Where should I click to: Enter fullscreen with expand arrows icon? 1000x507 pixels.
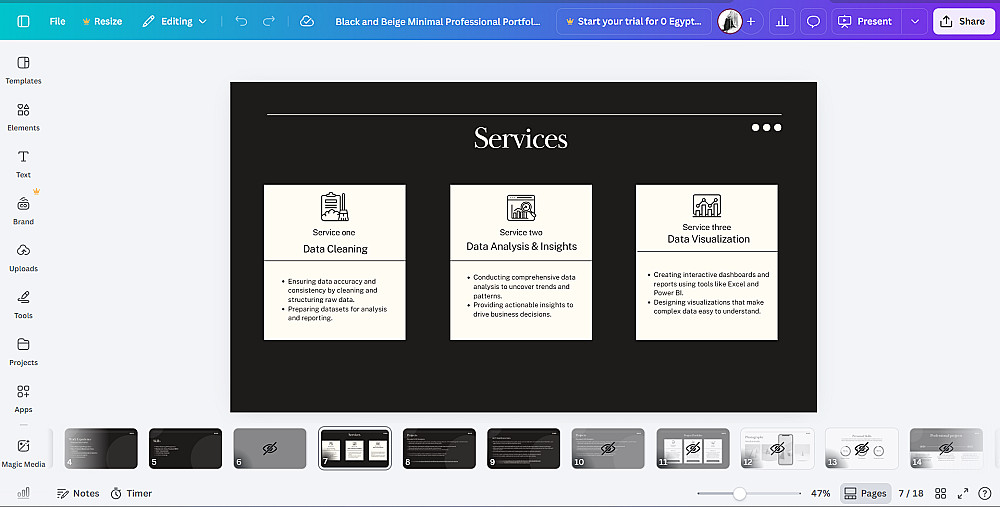pos(963,493)
